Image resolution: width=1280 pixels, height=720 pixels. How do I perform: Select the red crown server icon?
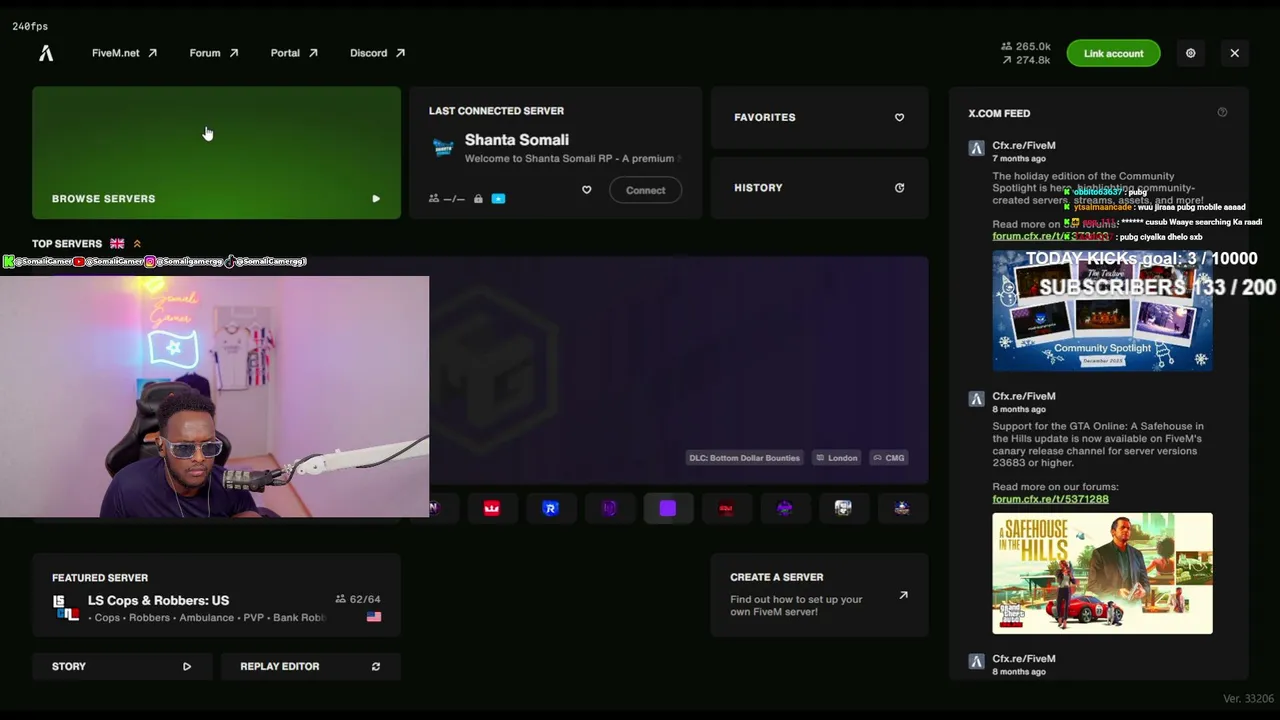pos(492,508)
